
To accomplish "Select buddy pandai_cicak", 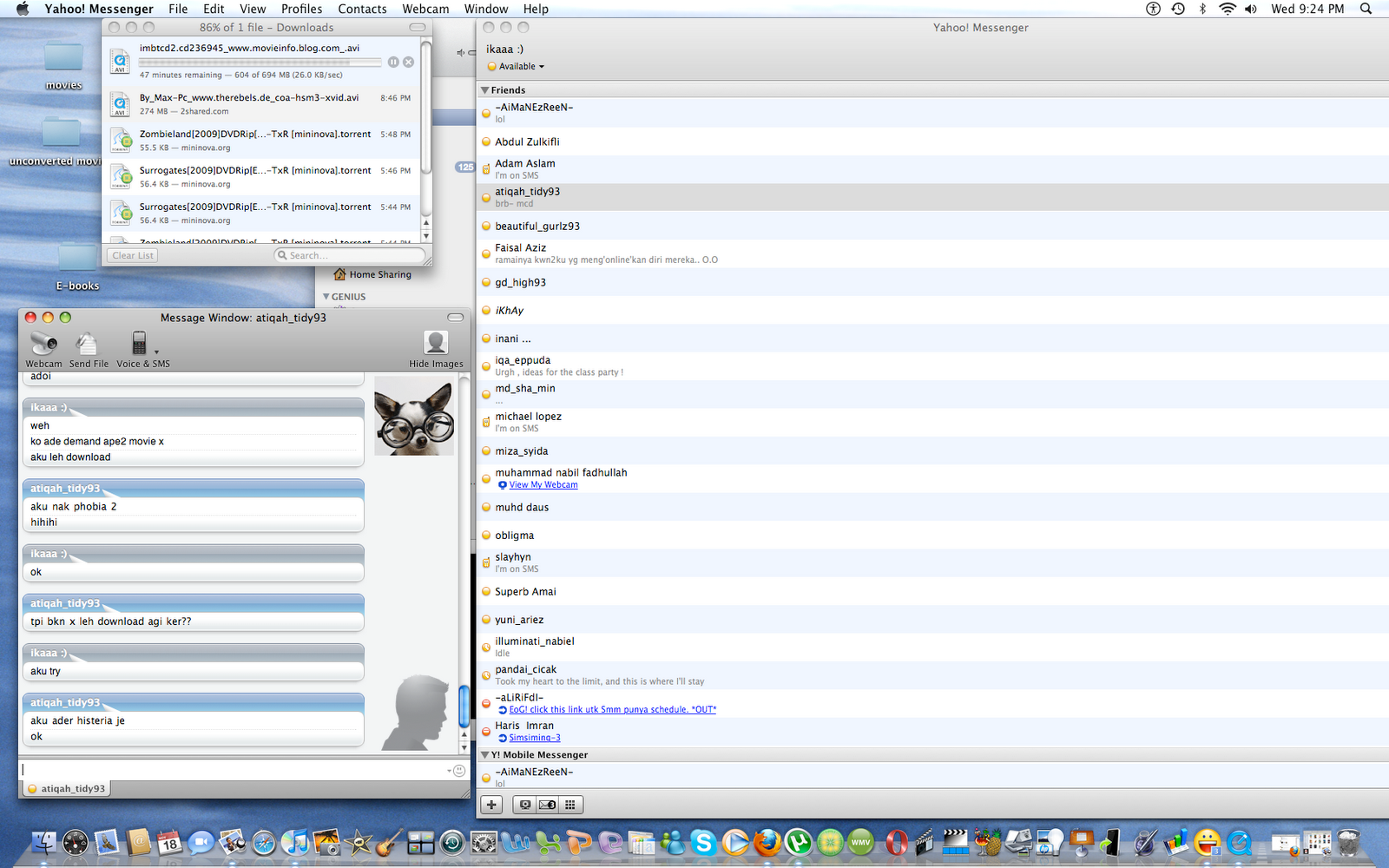I will (933, 675).
